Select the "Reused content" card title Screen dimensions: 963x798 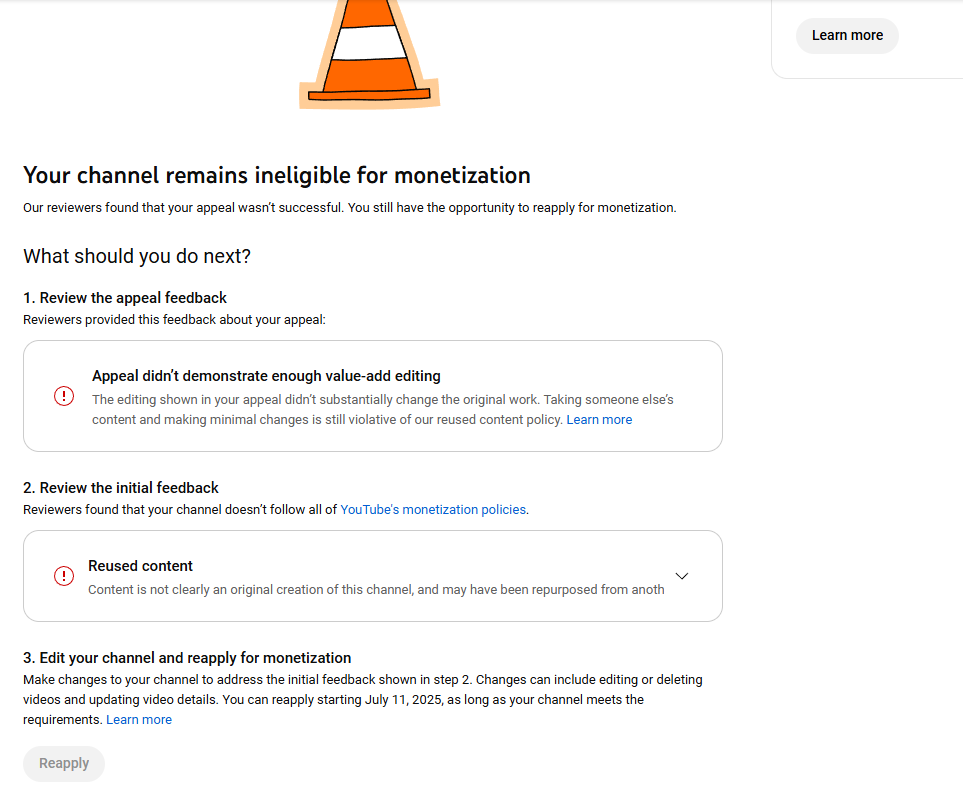coord(140,566)
